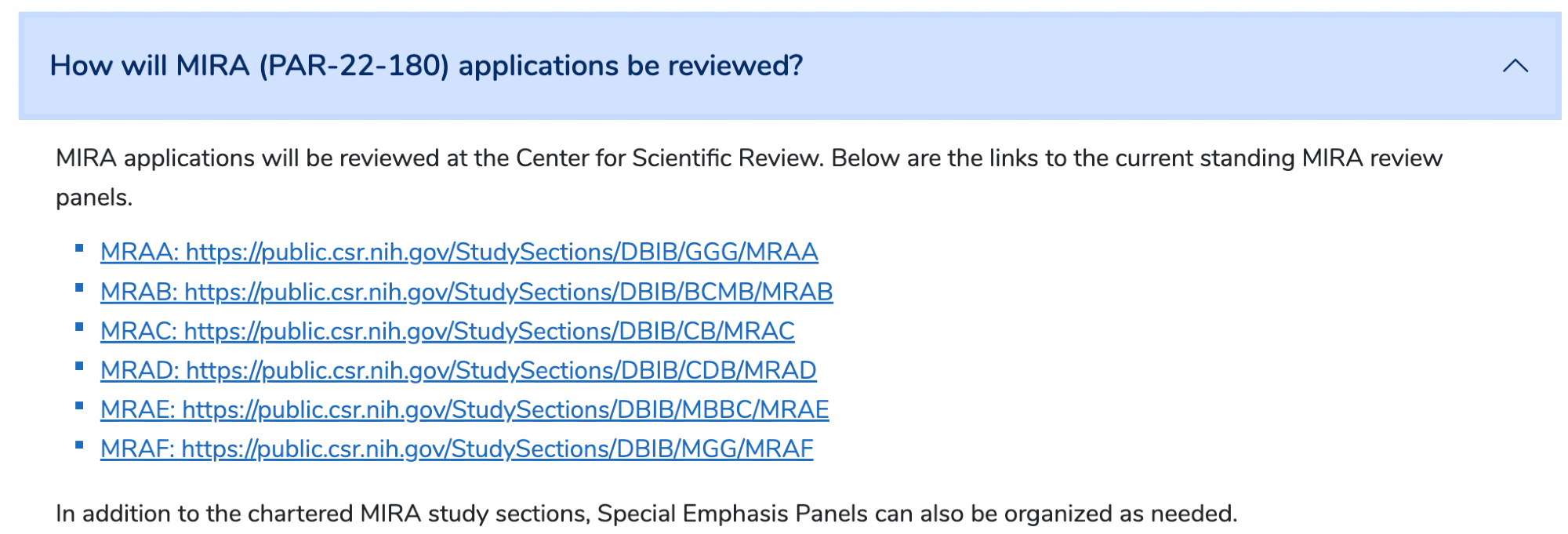Click the bullet marker beside MRAB
The image size is (1568, 534).
(x=79, y=288)
